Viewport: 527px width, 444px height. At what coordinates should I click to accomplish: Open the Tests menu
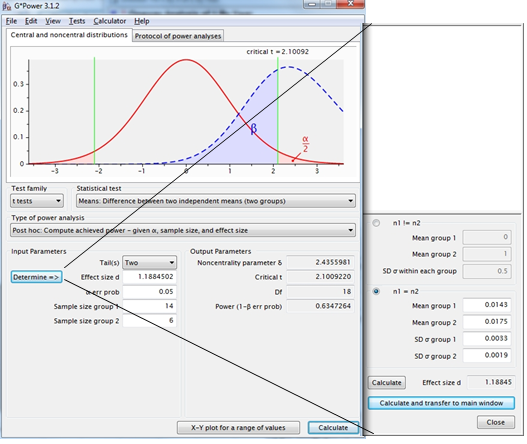click(77, 21)
